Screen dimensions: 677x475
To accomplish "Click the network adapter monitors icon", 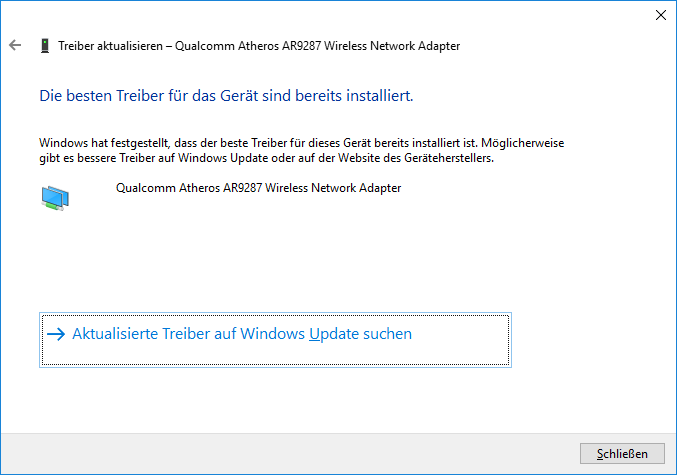I will point(55,198).
